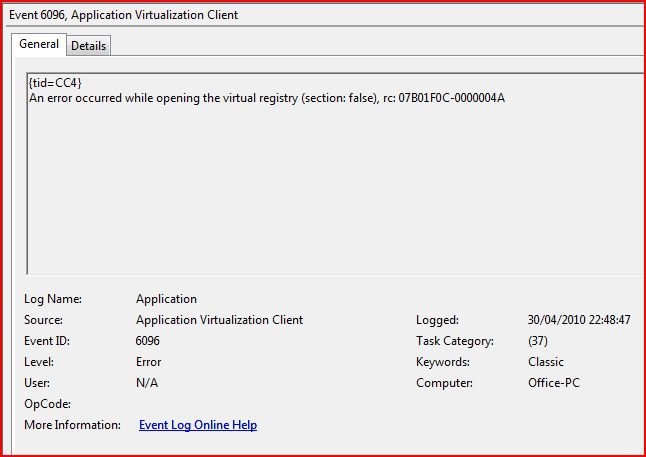Click the User: label
Image resolution: width=646 pixels, height=457 pixels.
(x=37, y=383)
